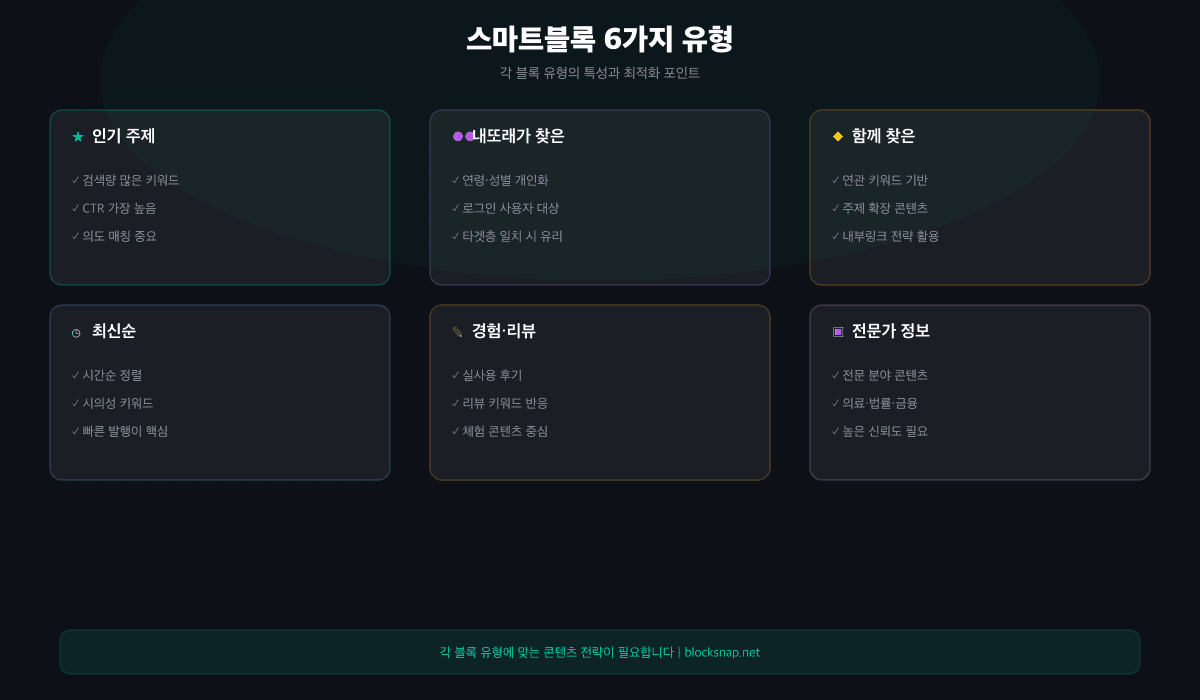Click the main title 스마트블록 6가지 유형
Screen dimensions: 1200x700
point(600,39)
